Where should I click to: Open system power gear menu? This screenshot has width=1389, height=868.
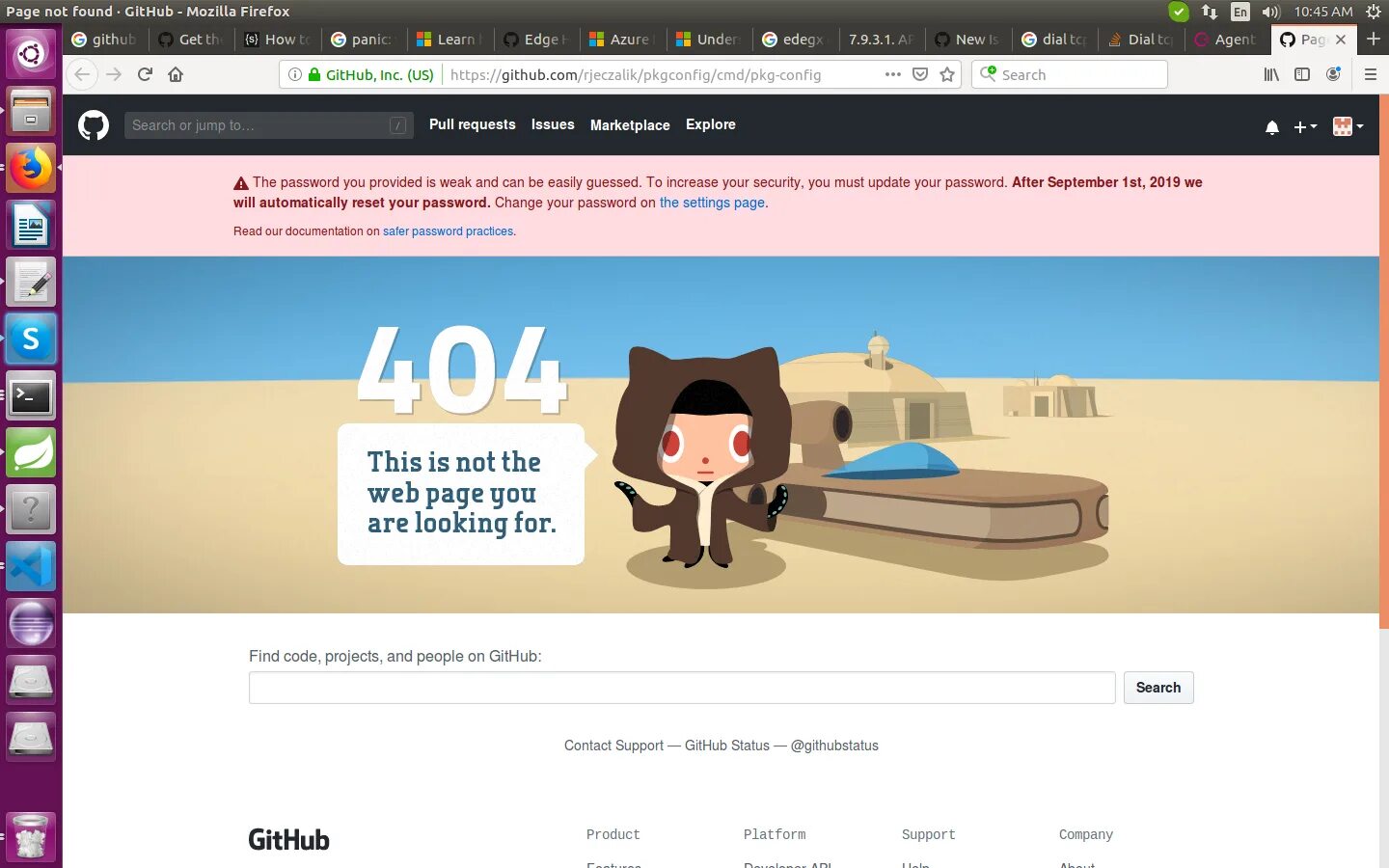tap(1374, 12)
